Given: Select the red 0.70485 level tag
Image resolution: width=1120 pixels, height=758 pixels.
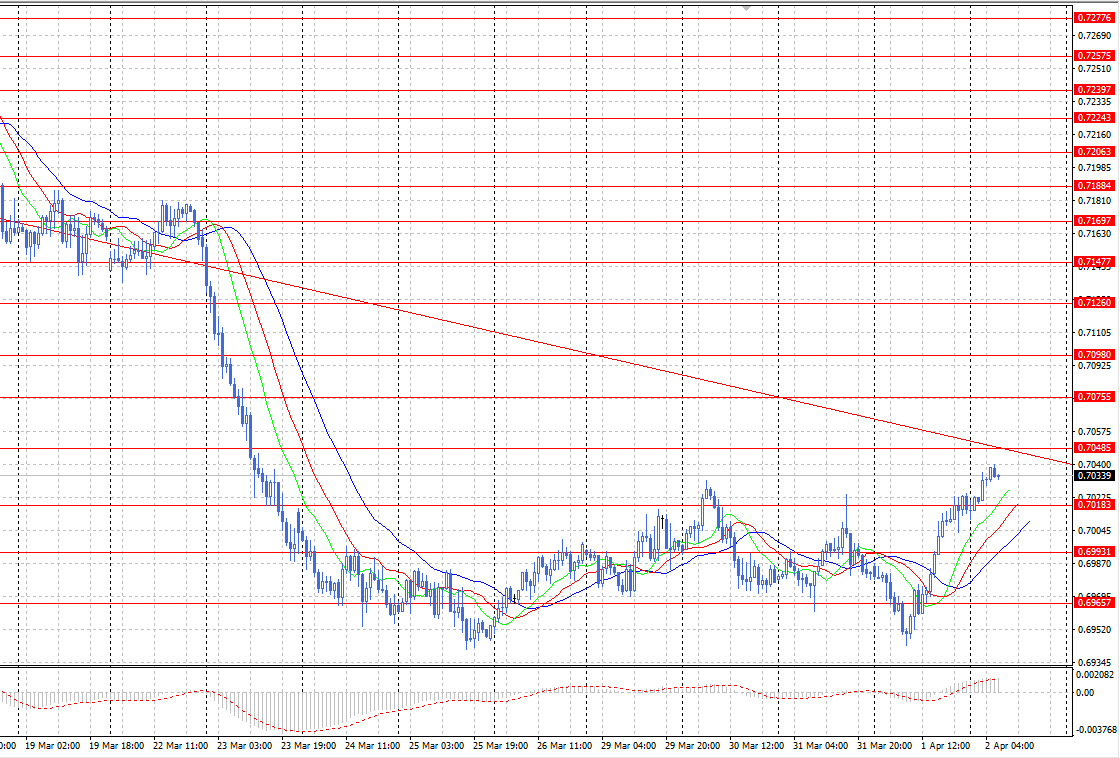Looking at the screenshot, I should pos(1094,448).
